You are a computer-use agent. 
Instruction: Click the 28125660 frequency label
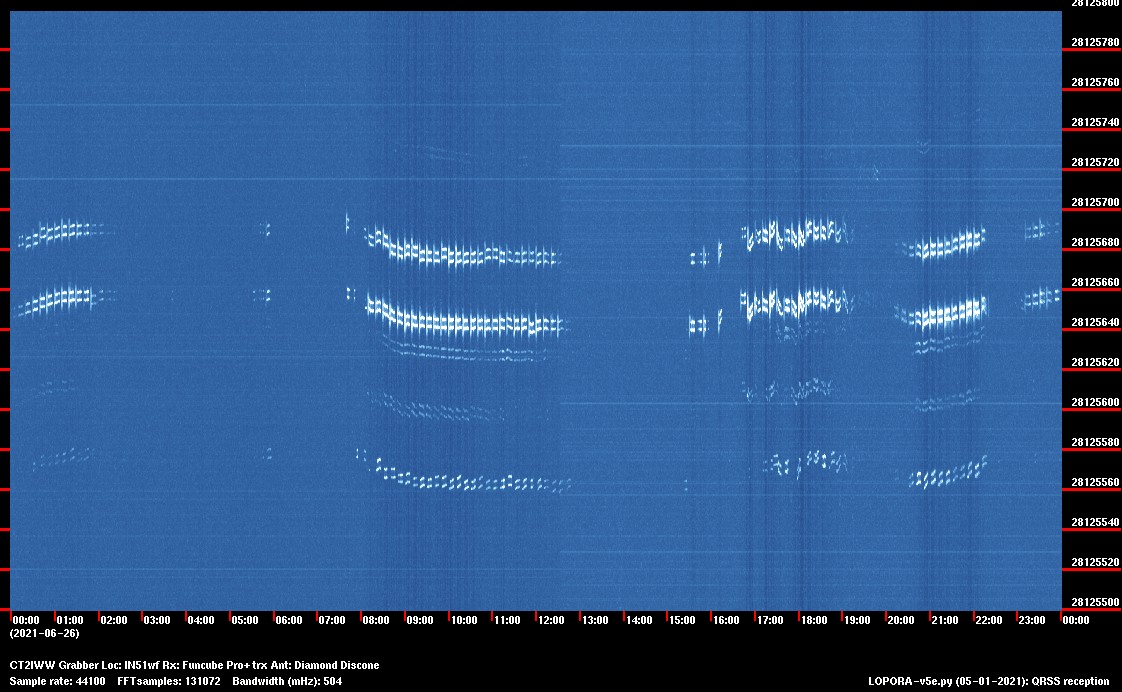point(1095,283)
